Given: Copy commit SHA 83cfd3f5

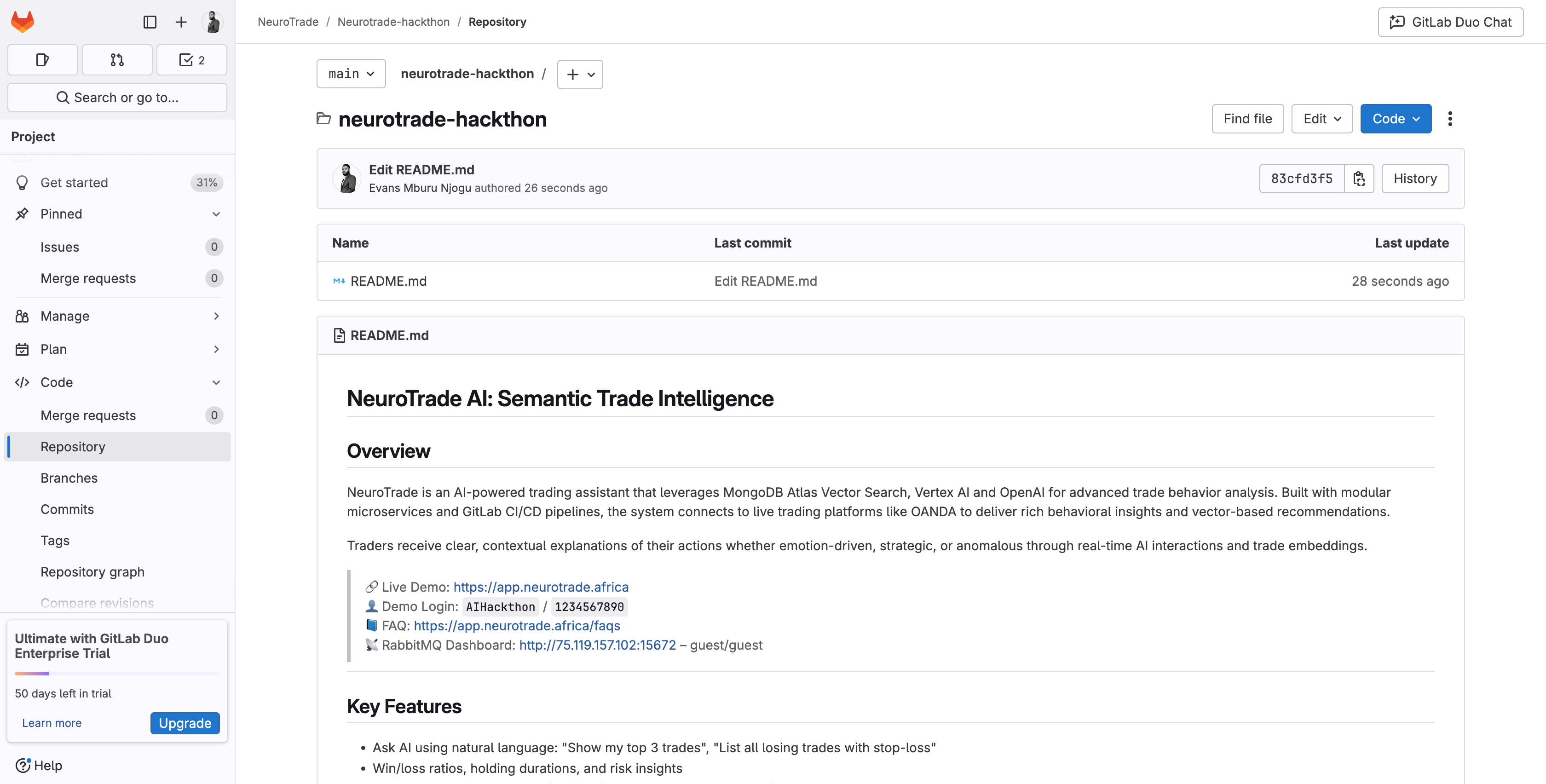Looking at the screenshot, I should (1359, 179).
